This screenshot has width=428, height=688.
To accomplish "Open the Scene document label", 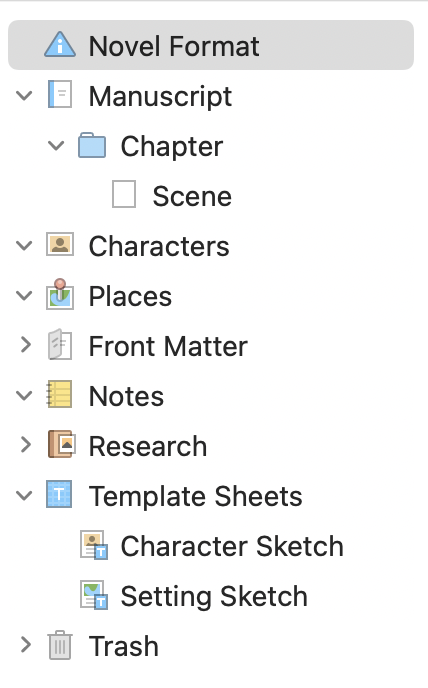I will coord(192,196).
